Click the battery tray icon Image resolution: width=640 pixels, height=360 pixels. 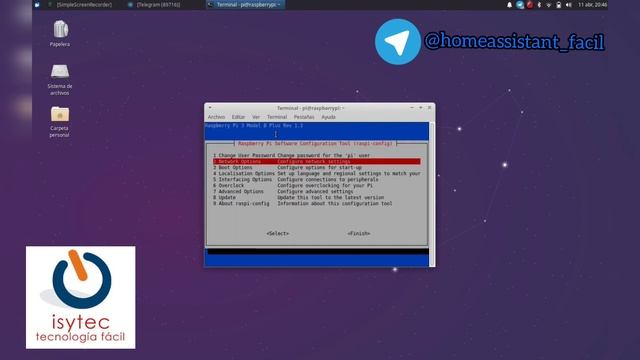click(x=558, y=5)
